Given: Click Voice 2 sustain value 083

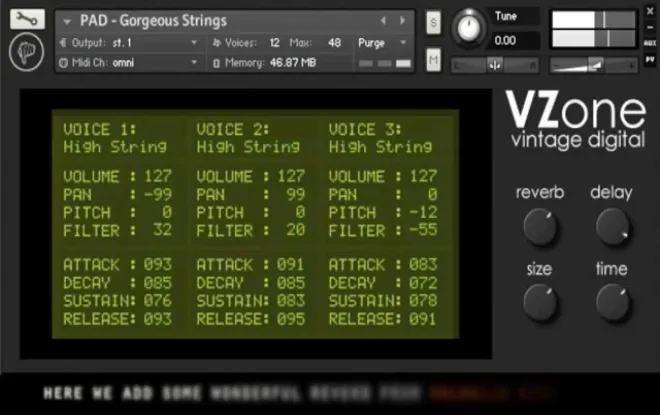Looking at the screenshot, I should (x=290, y=301).
